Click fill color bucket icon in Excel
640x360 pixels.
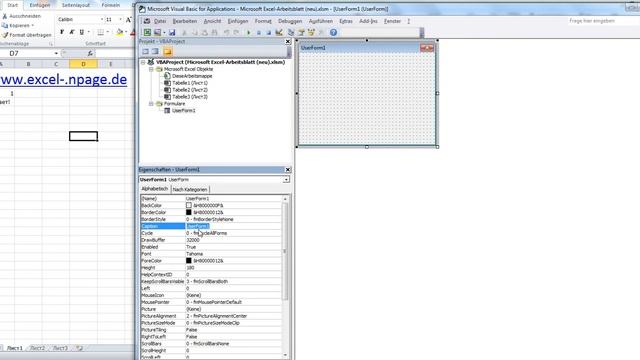tap(120, 32)
